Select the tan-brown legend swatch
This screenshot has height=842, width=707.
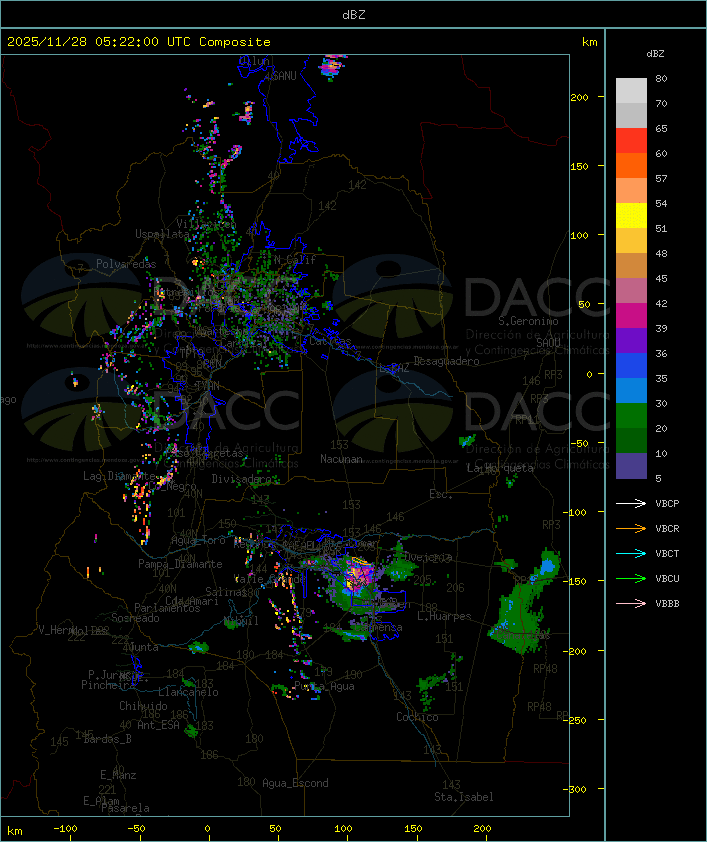point(631,266)
